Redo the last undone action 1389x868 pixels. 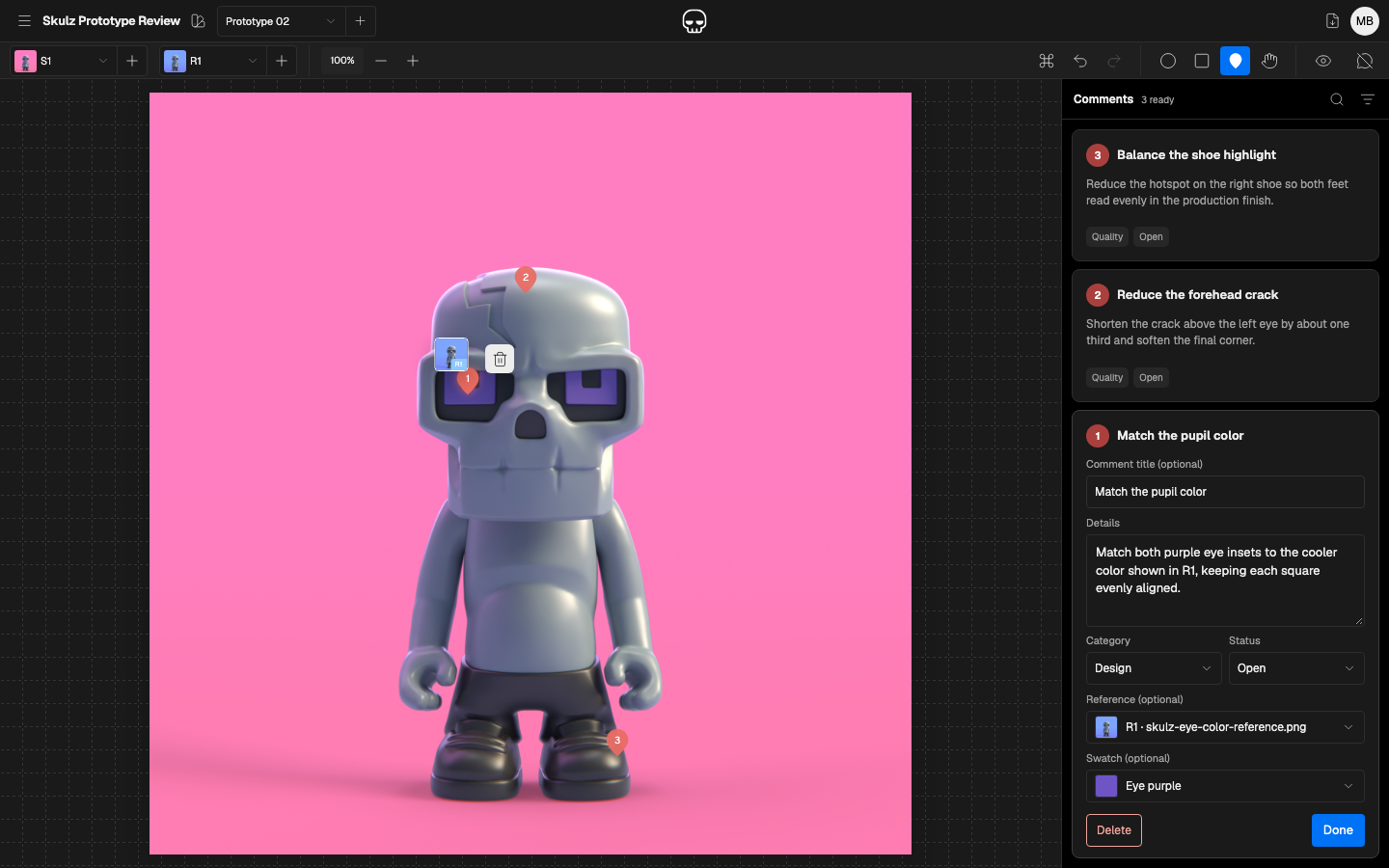point(1114,61)
